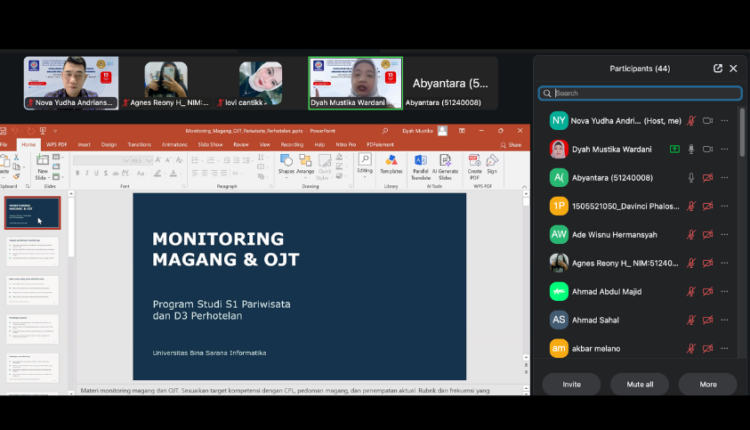Viewport: 750px width, 430px height.
Task: Open the Arrange dropdown
Action: pos(305,165)
